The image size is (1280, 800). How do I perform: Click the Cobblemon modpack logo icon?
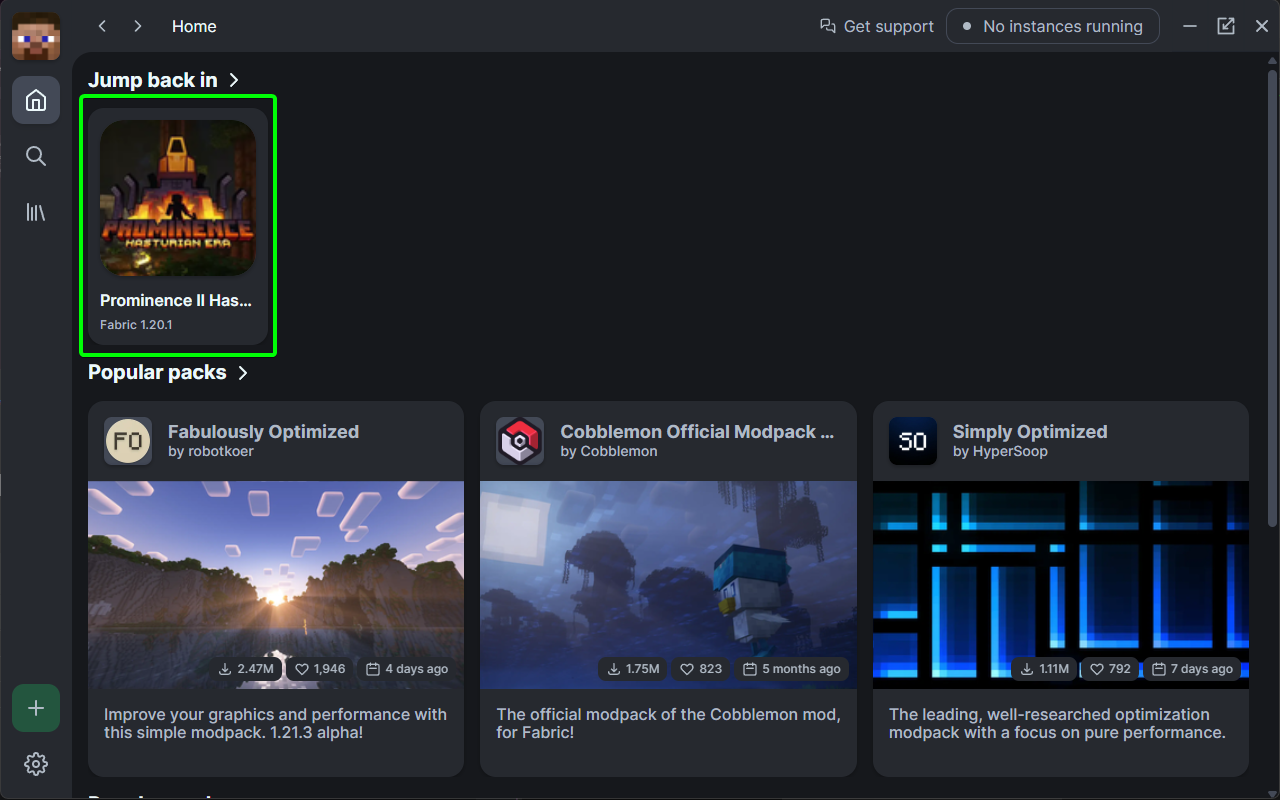click(x=520, y=441)
